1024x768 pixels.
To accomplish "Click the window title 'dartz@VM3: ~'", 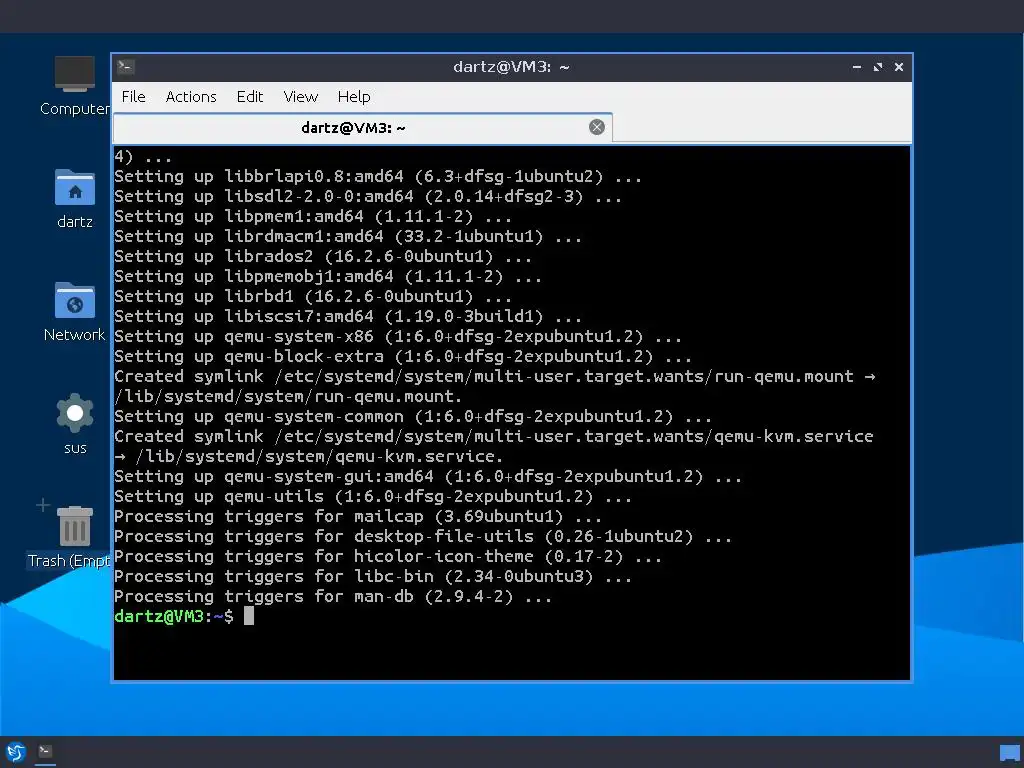I will (x=511, y=67).
